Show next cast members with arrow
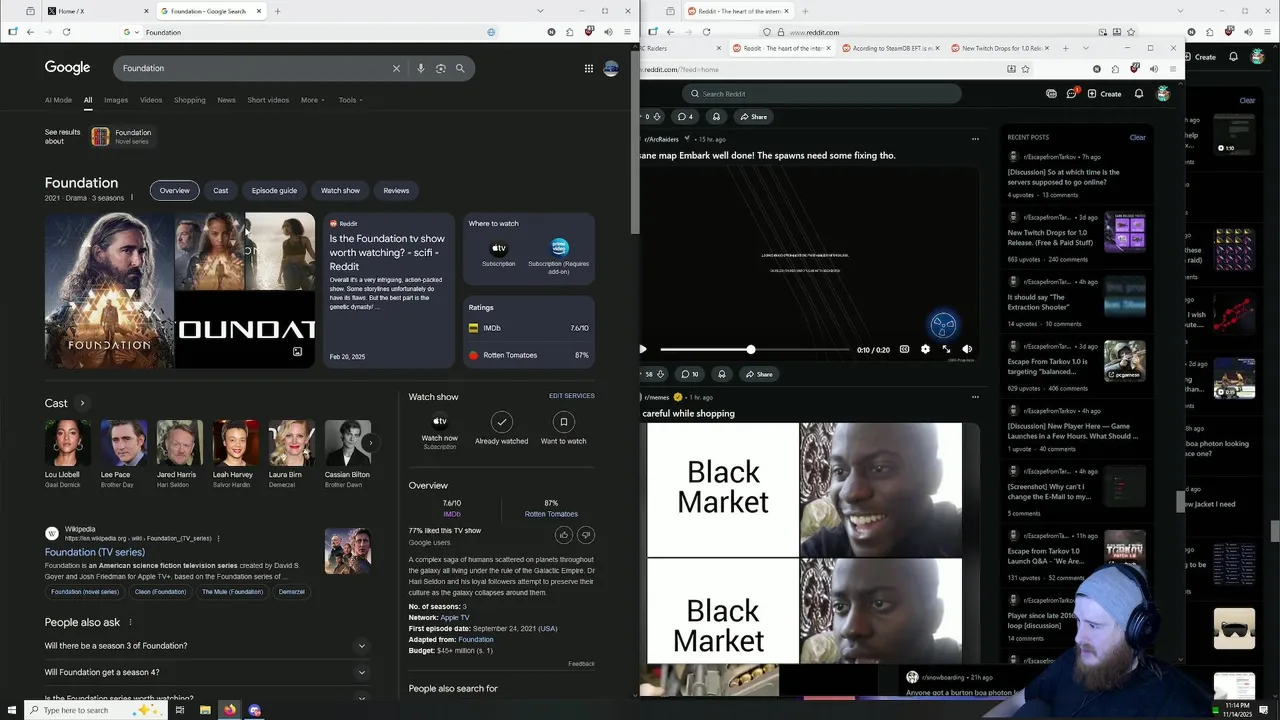Screen dimensions: 1280x720 pyautogui.click(x=370, y=442)
